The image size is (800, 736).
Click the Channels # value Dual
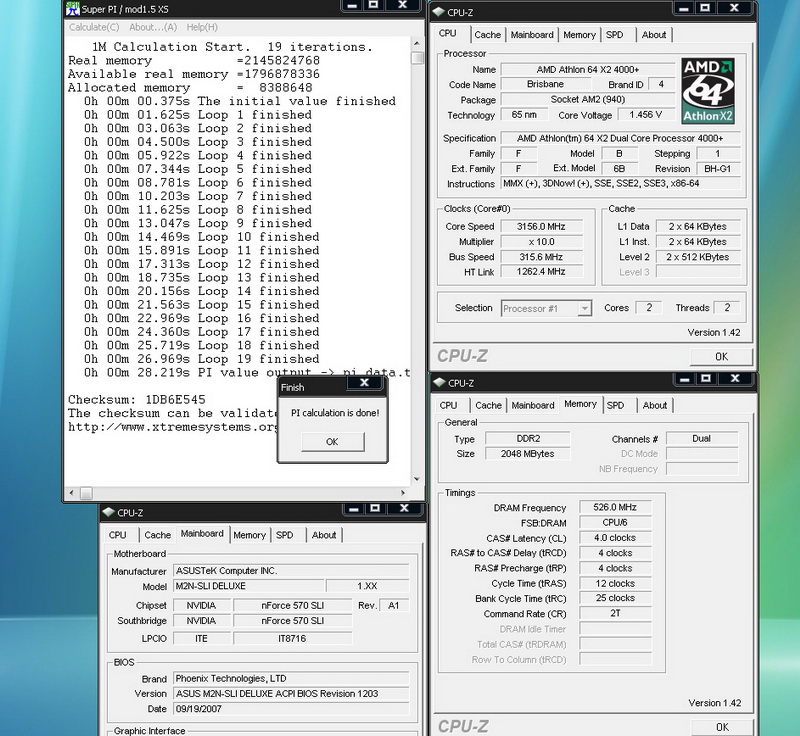(x=702, y=439)
